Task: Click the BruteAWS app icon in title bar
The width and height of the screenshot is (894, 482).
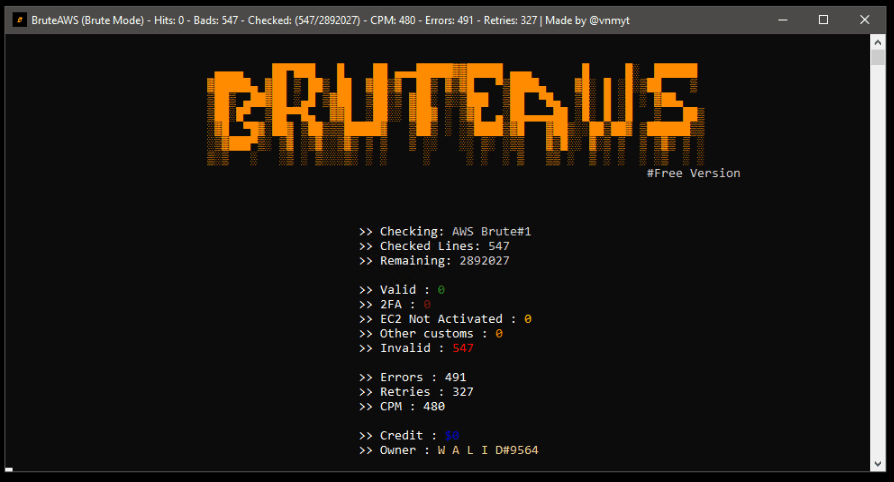Action: click(x=19, y=20)
